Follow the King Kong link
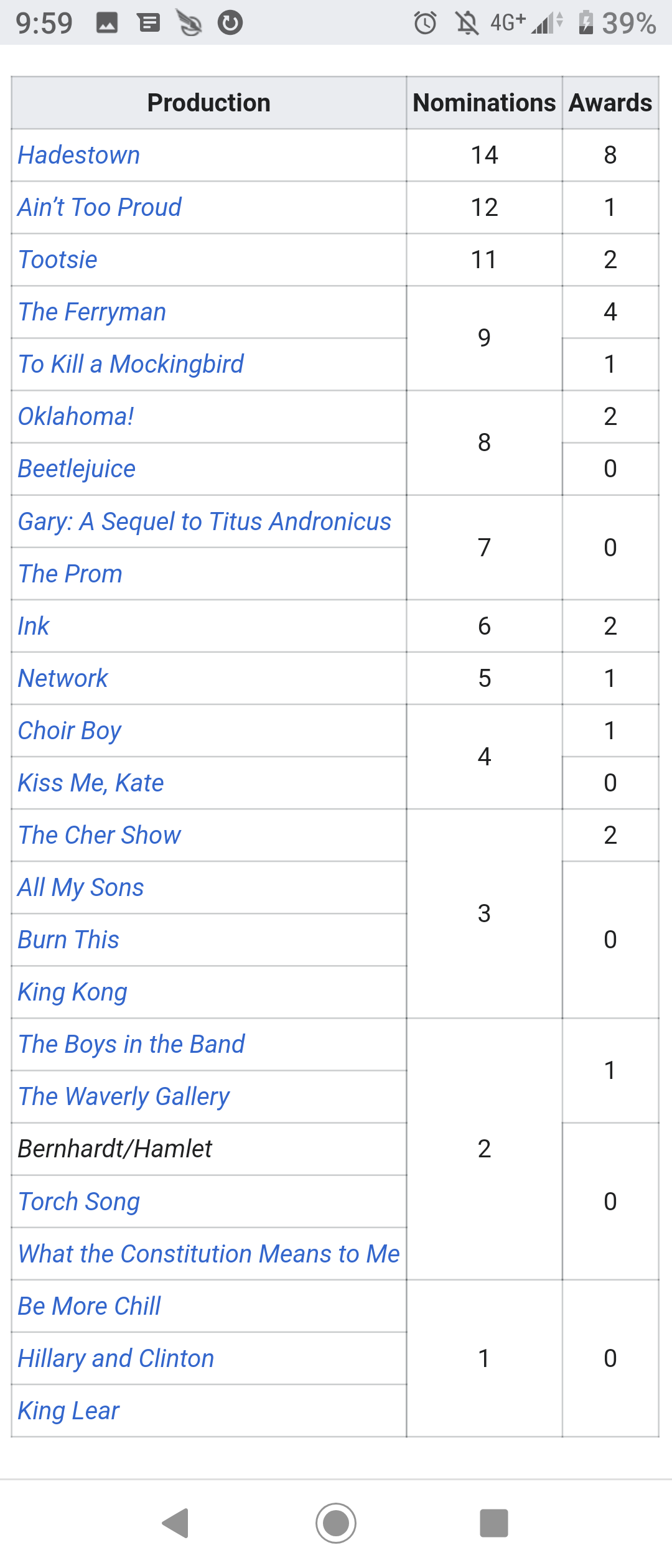Image resolution: width=672 pixels, height=1568 pixels. (73, 992)
